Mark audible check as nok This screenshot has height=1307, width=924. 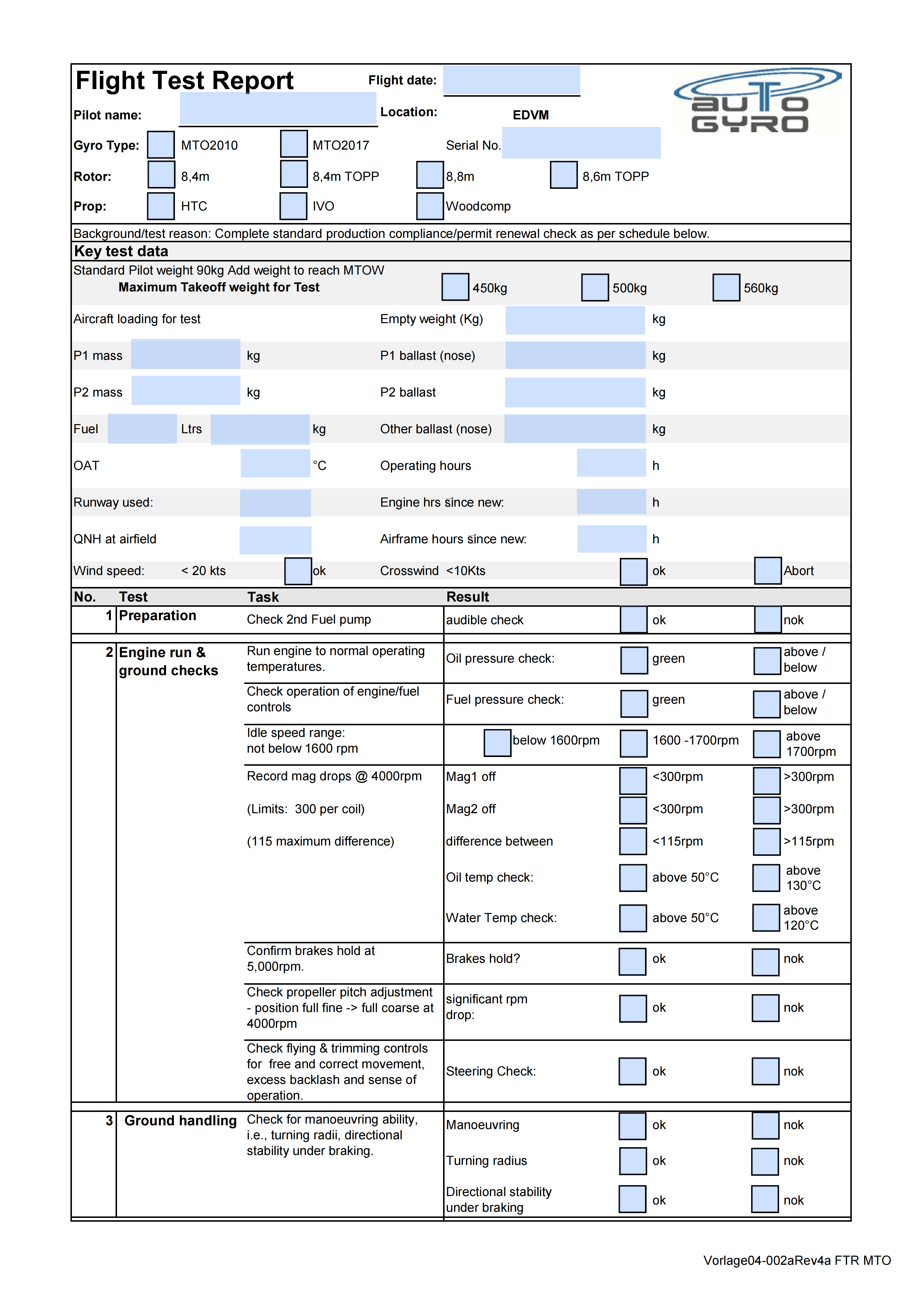[768, 619]
